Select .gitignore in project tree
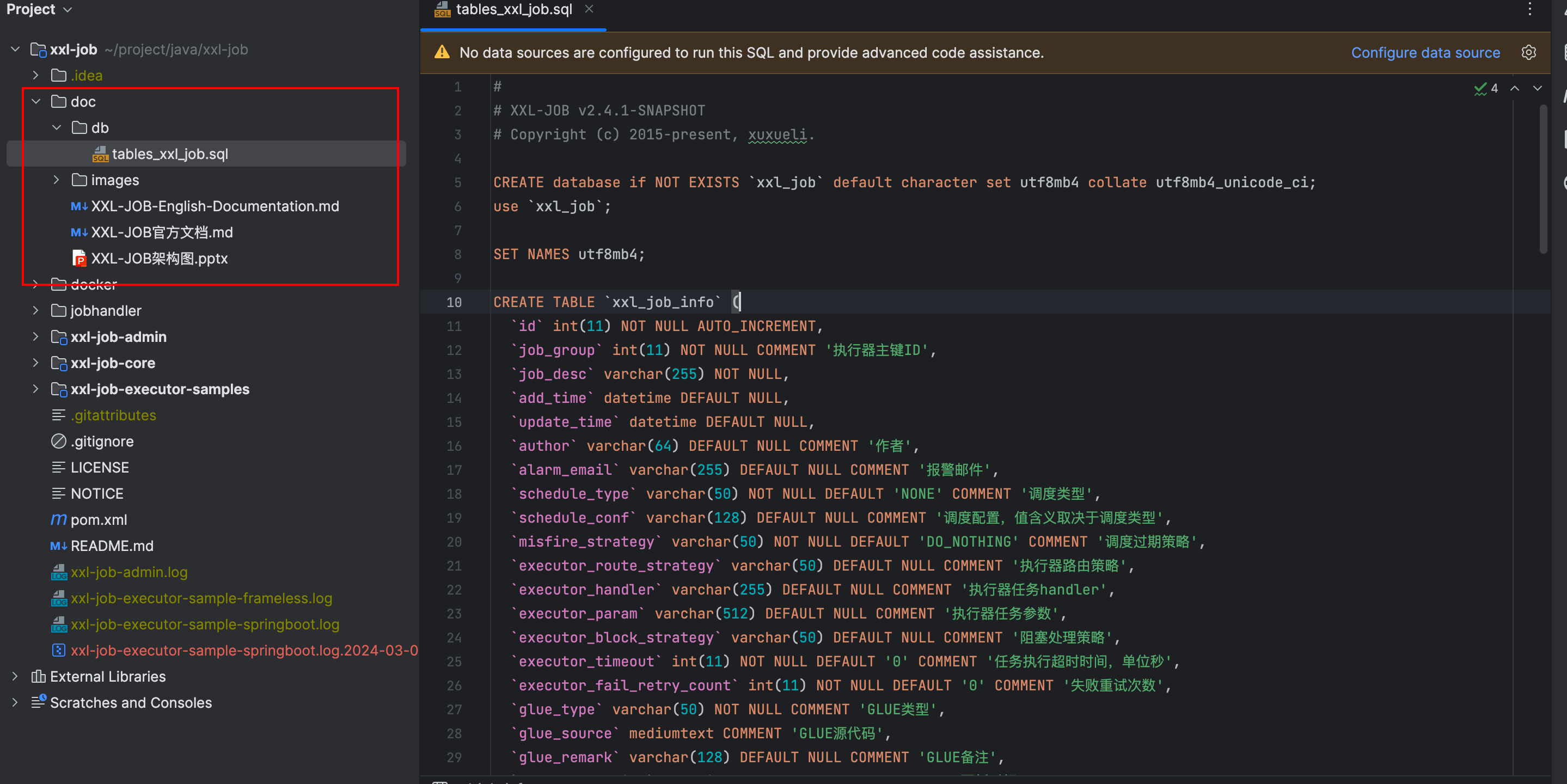This screenshot has height=784, width=1567. (102, 442)
